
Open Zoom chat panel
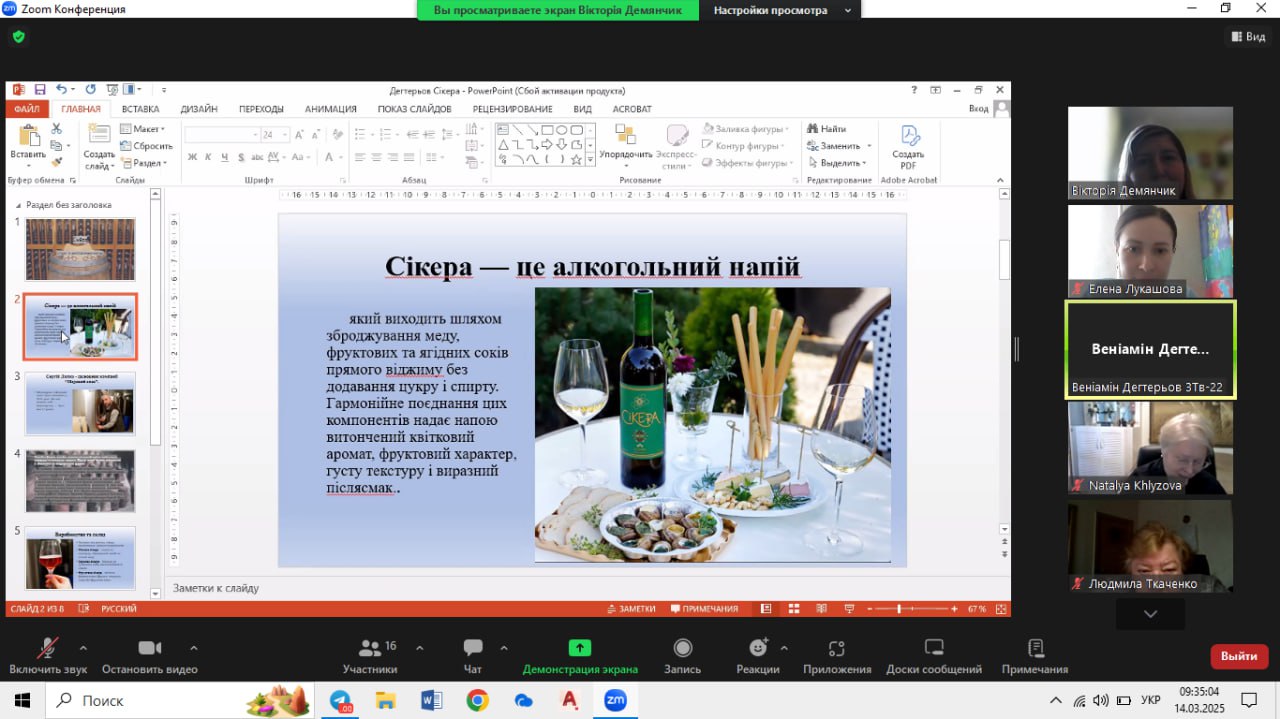point(473,655)
